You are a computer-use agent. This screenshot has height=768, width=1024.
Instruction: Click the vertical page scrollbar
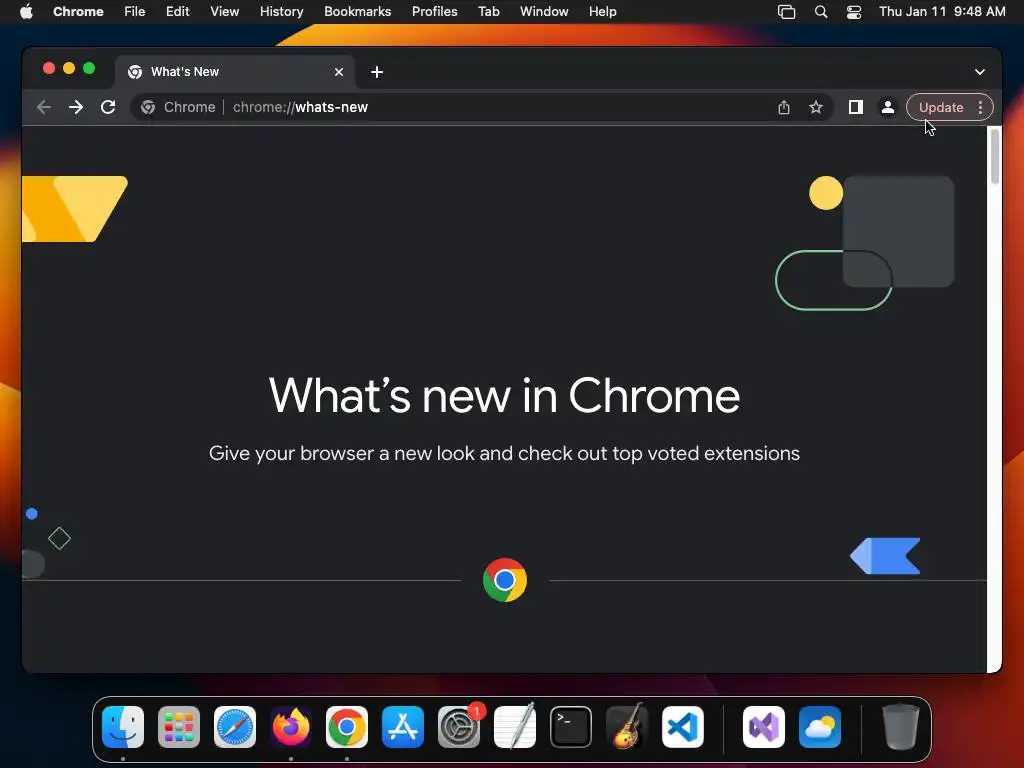pos(995,157)
